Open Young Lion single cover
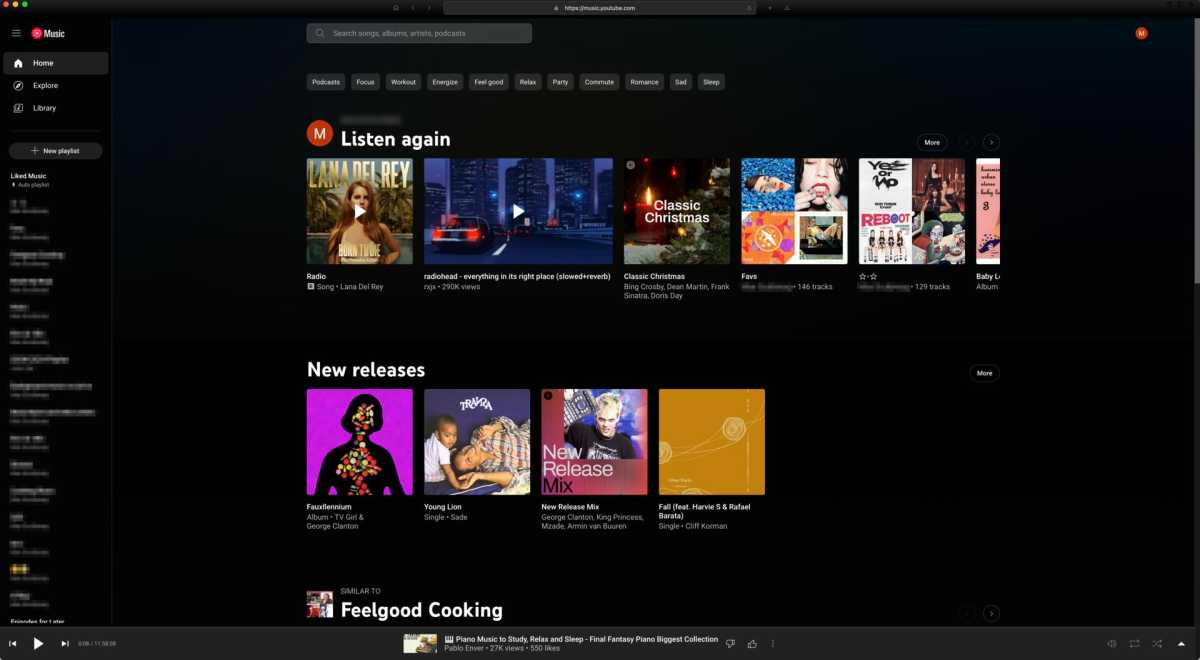Image resolution: width=1200 pixels, height=660 pixels. 477,442
